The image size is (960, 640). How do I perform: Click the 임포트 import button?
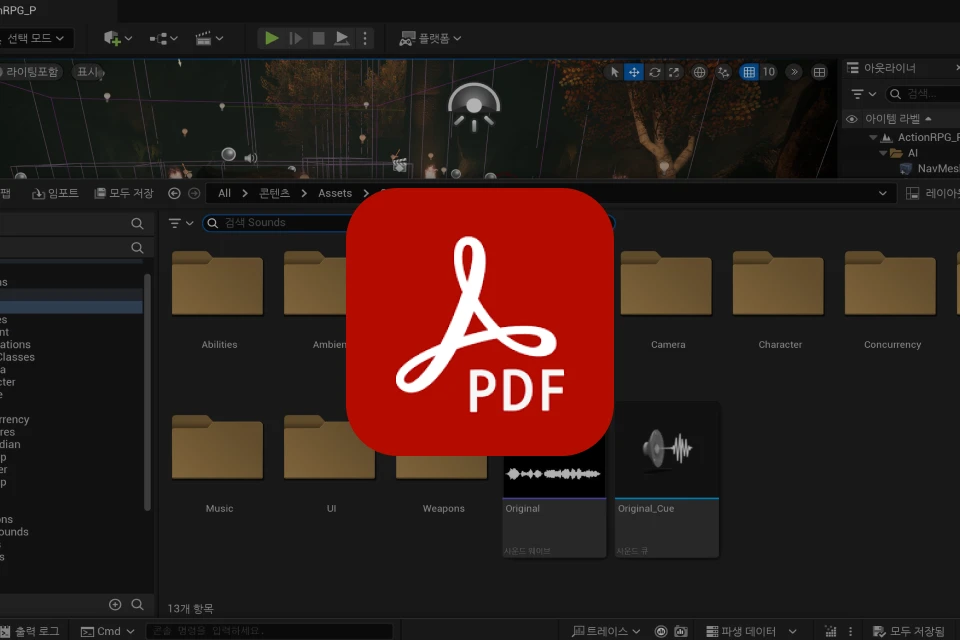coord(55,194)
